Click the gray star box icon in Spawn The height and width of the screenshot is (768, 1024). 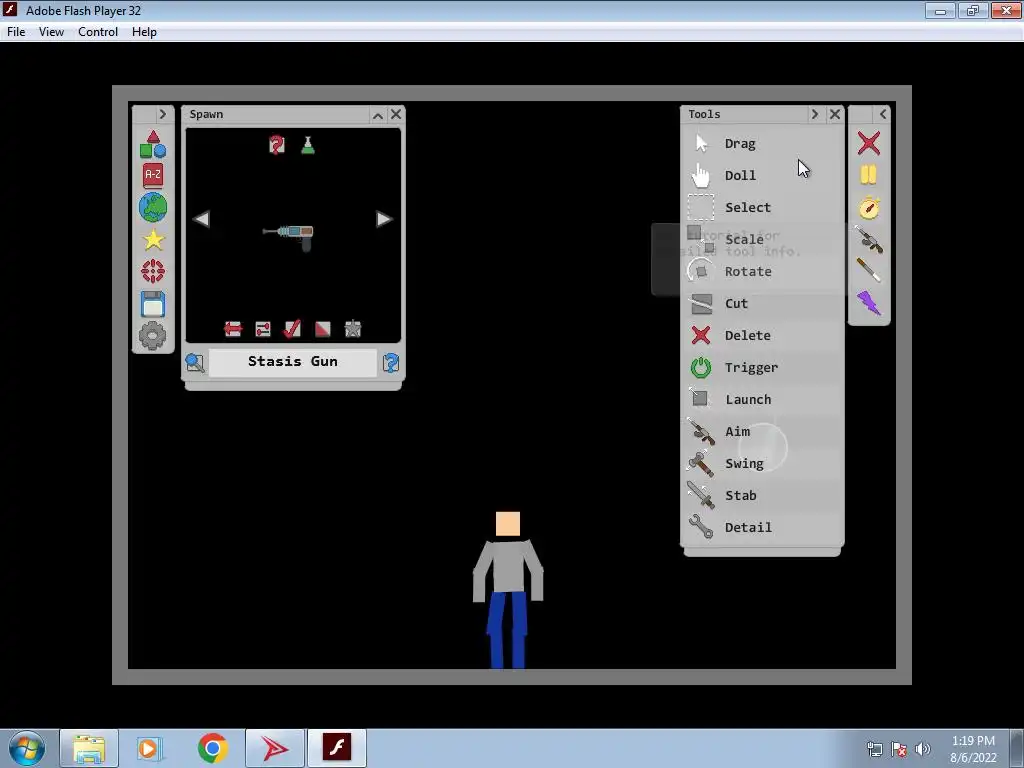click(x=353, y=328)
